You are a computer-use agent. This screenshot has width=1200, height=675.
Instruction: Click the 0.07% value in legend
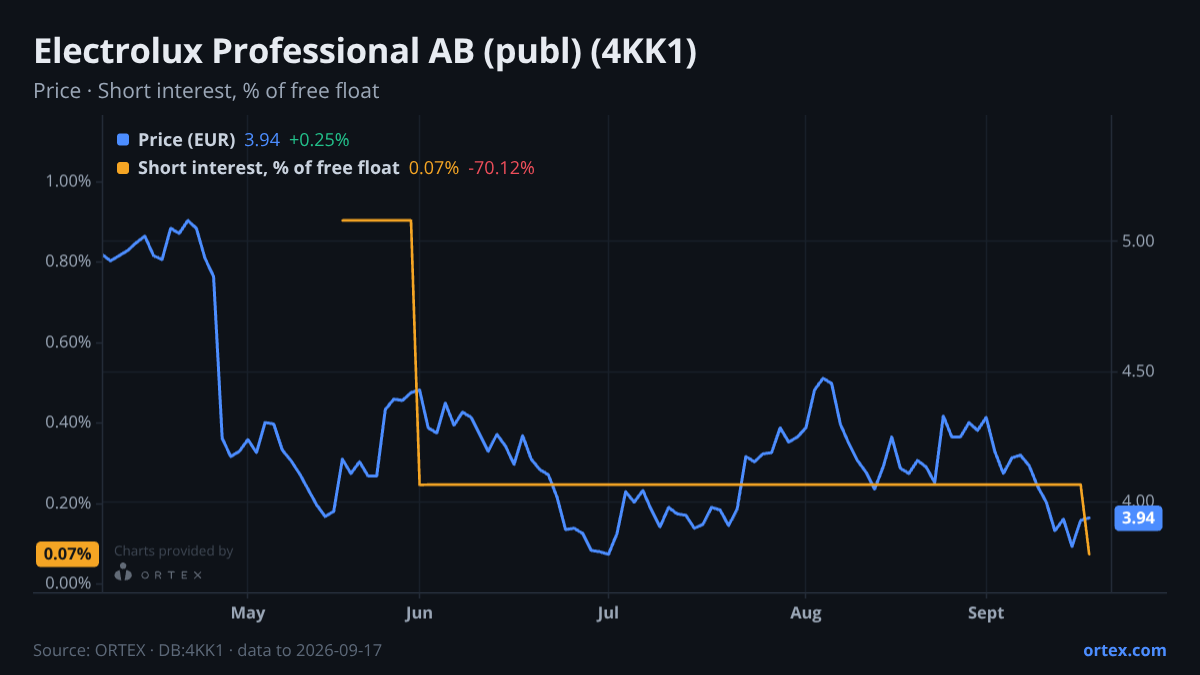coord(434,168)
